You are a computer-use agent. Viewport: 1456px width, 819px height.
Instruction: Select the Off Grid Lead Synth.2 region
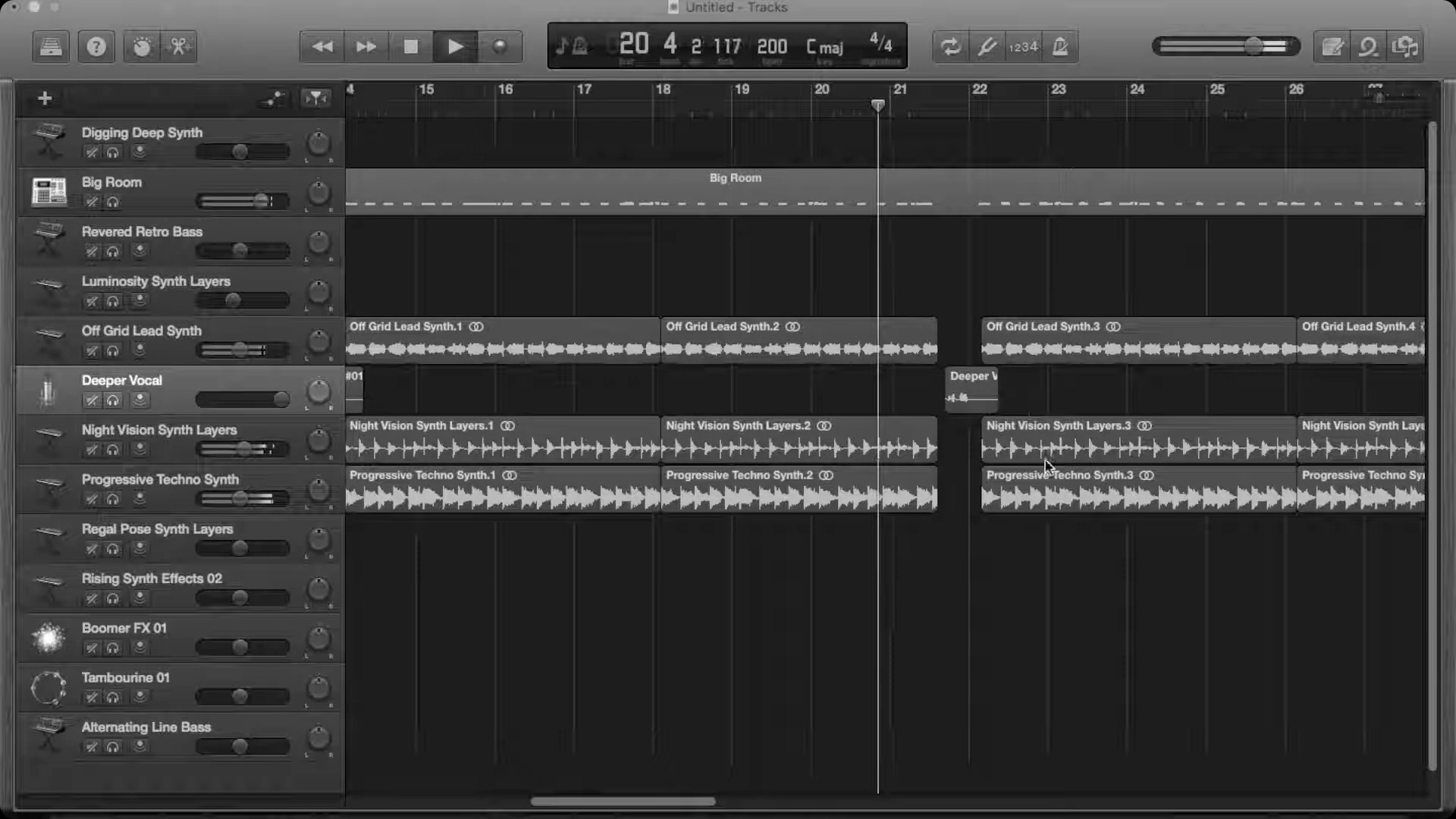pos(799,341)
